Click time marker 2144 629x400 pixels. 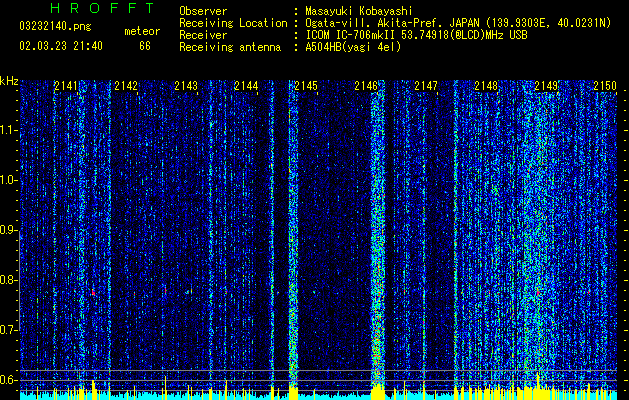[x=246, y=86]
